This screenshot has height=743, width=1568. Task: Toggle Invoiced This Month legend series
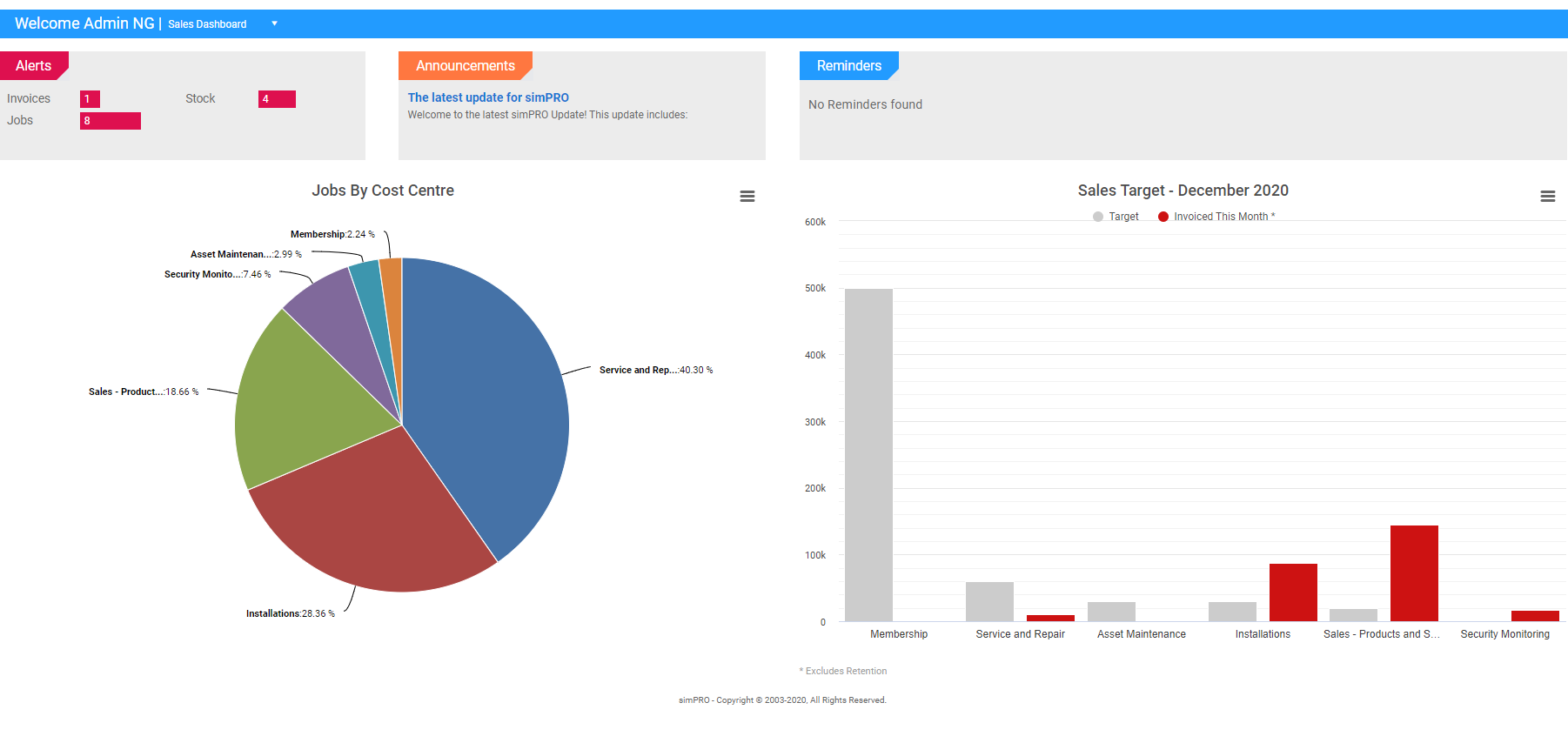click(1216, 217)
